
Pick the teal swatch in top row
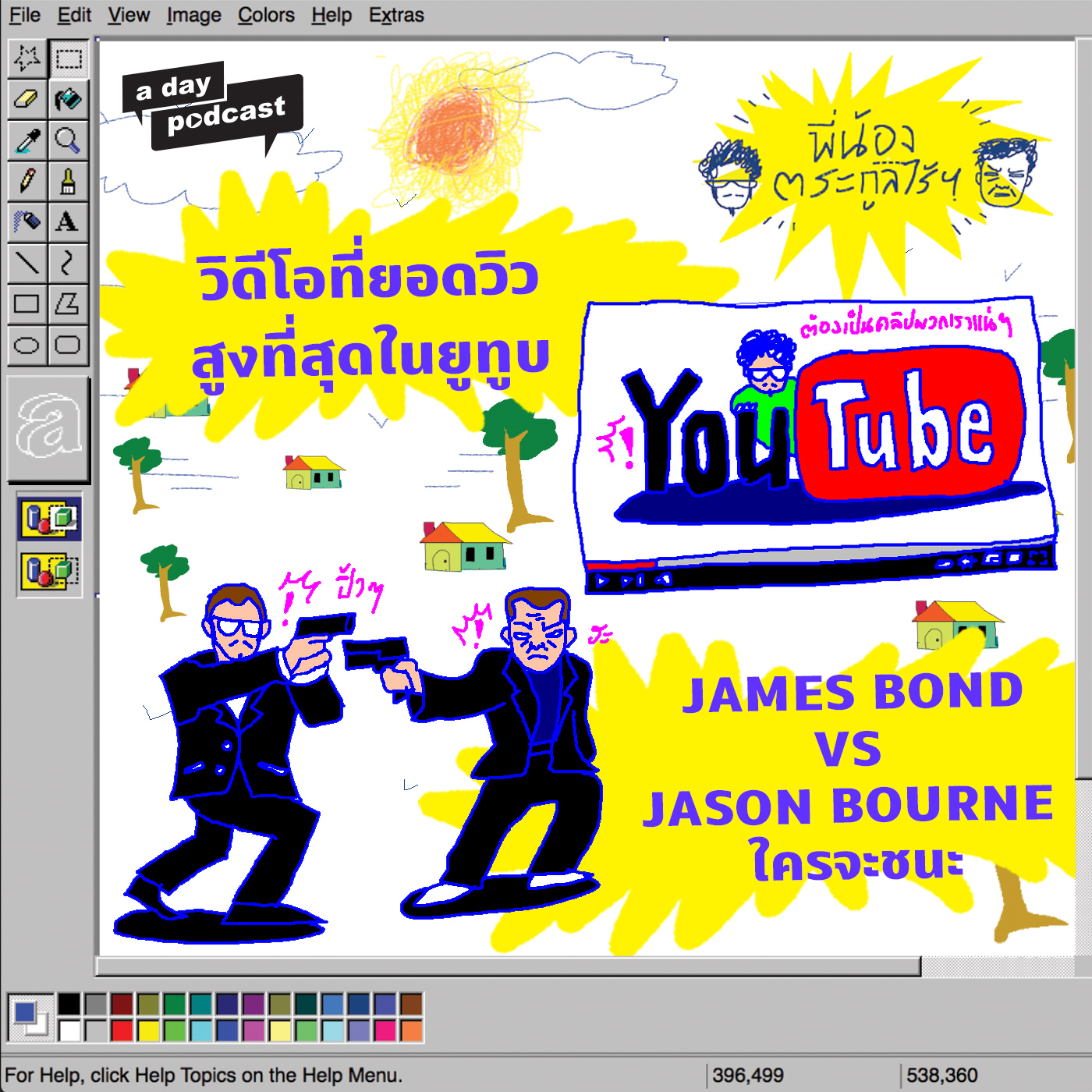[x=201, y=1004]
